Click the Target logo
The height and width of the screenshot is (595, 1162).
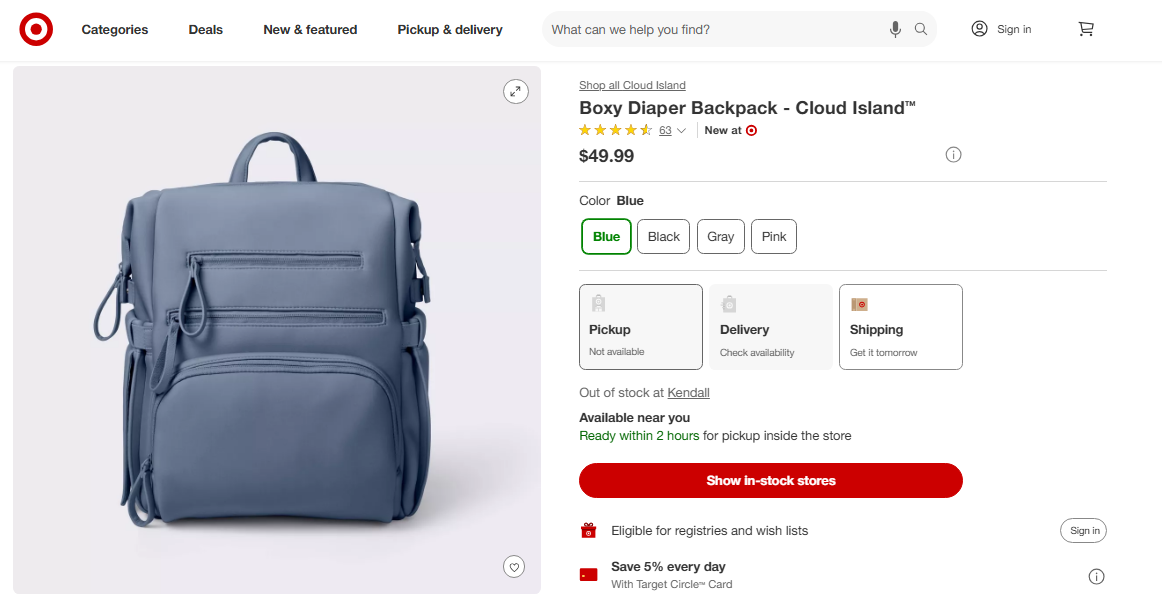click(36, 29)
